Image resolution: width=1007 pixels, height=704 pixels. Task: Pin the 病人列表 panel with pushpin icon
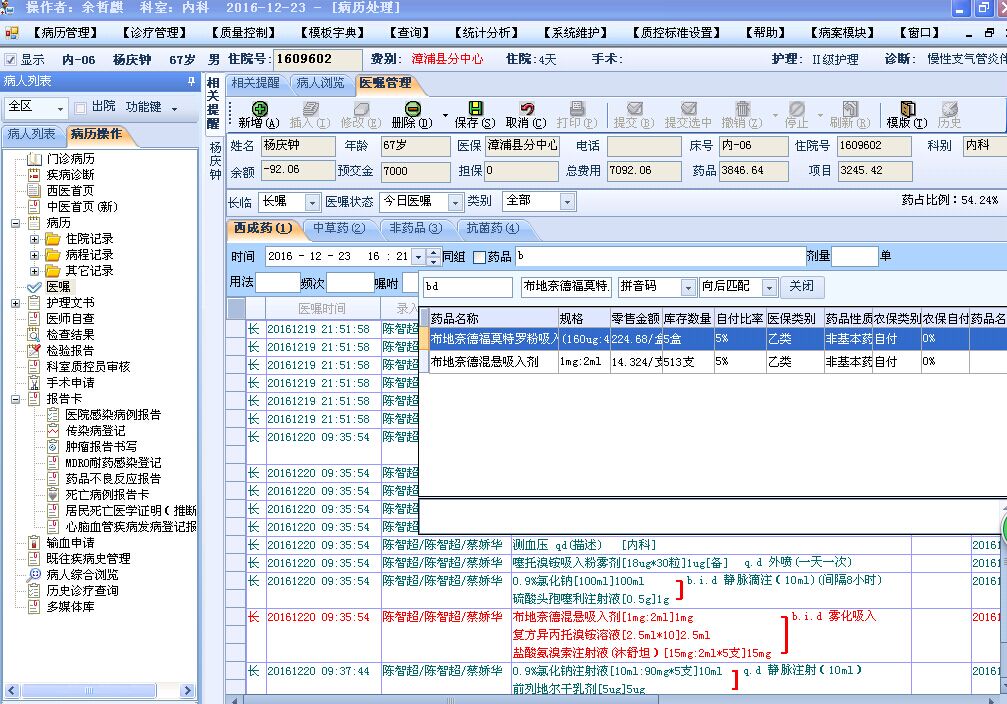coord(191,81)
